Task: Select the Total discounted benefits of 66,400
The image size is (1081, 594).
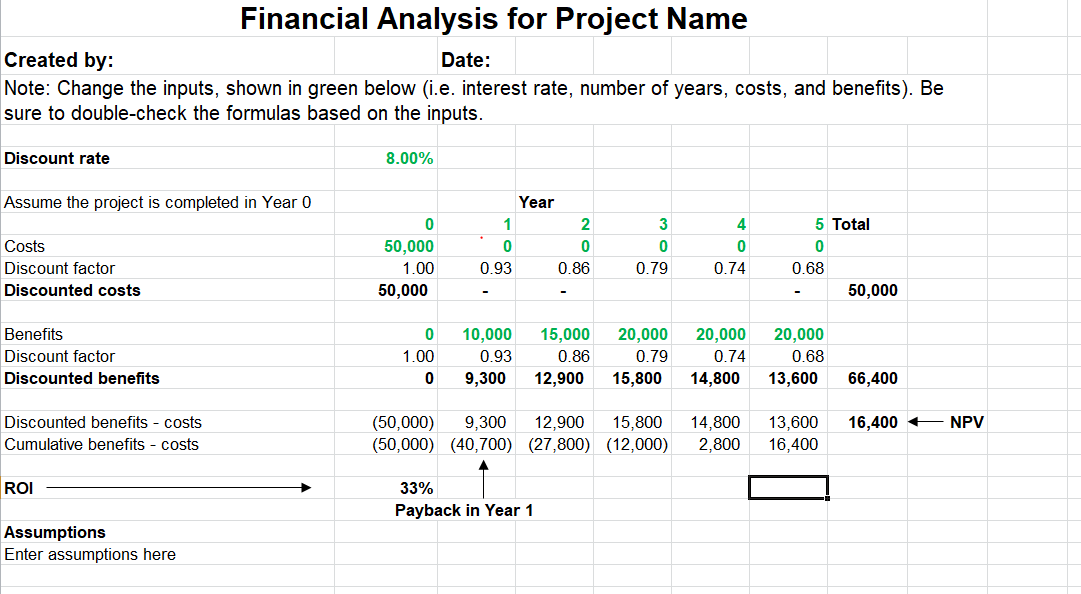Action: (x=870, y=378)
